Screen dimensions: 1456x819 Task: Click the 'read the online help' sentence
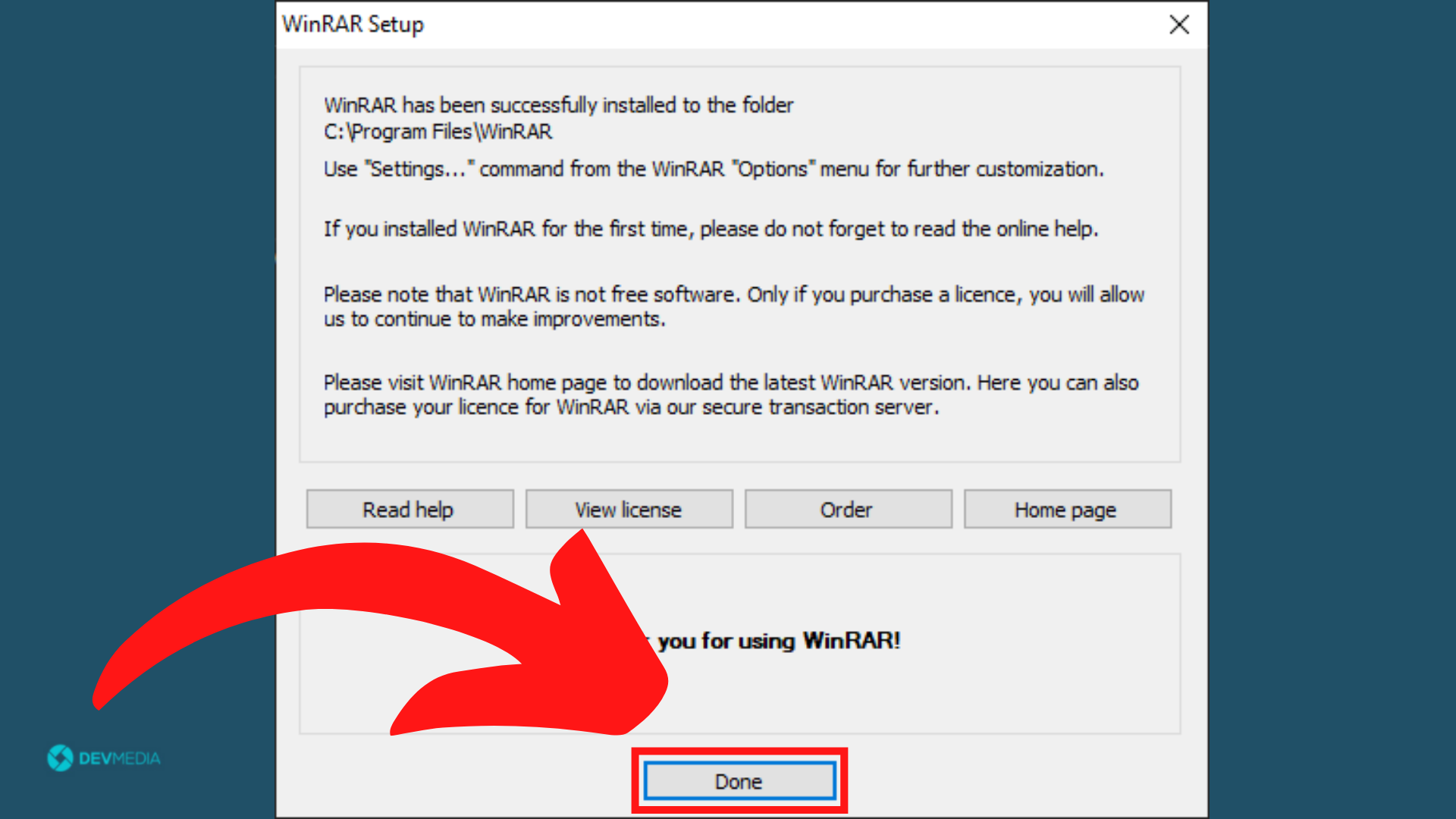[711, 228]
